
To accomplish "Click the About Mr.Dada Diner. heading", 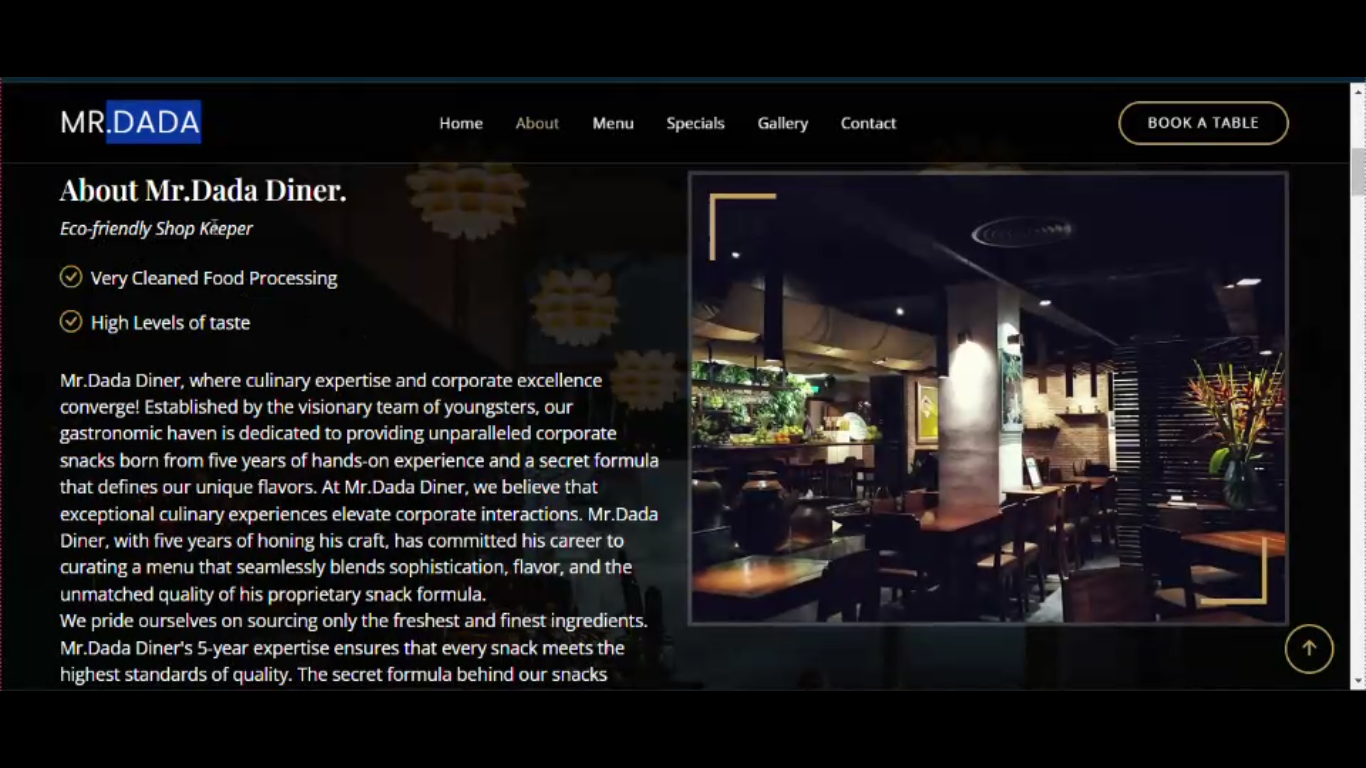I will (203, 190).
